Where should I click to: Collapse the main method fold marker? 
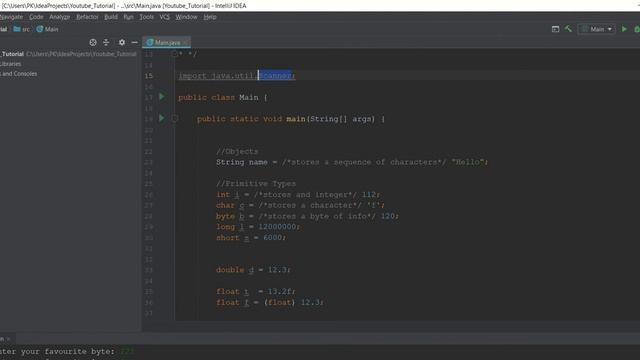(x=175, y=119)
